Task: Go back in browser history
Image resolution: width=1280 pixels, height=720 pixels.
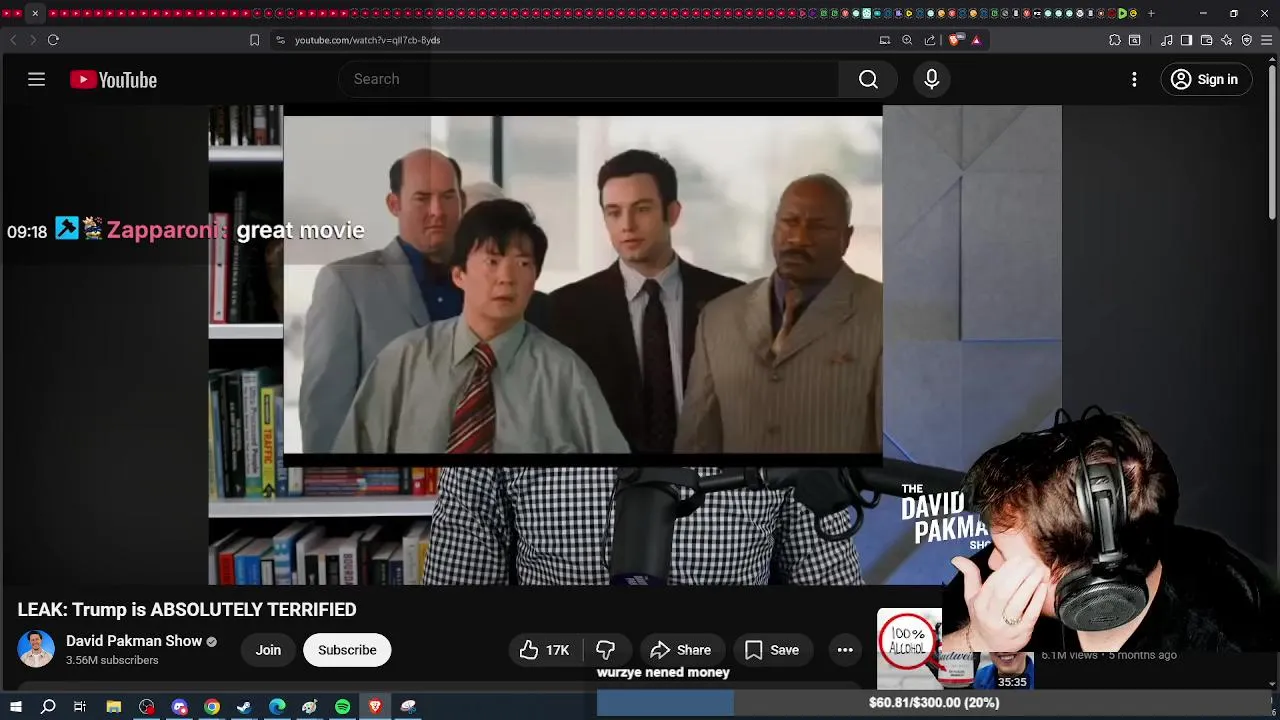Action: 13,40
